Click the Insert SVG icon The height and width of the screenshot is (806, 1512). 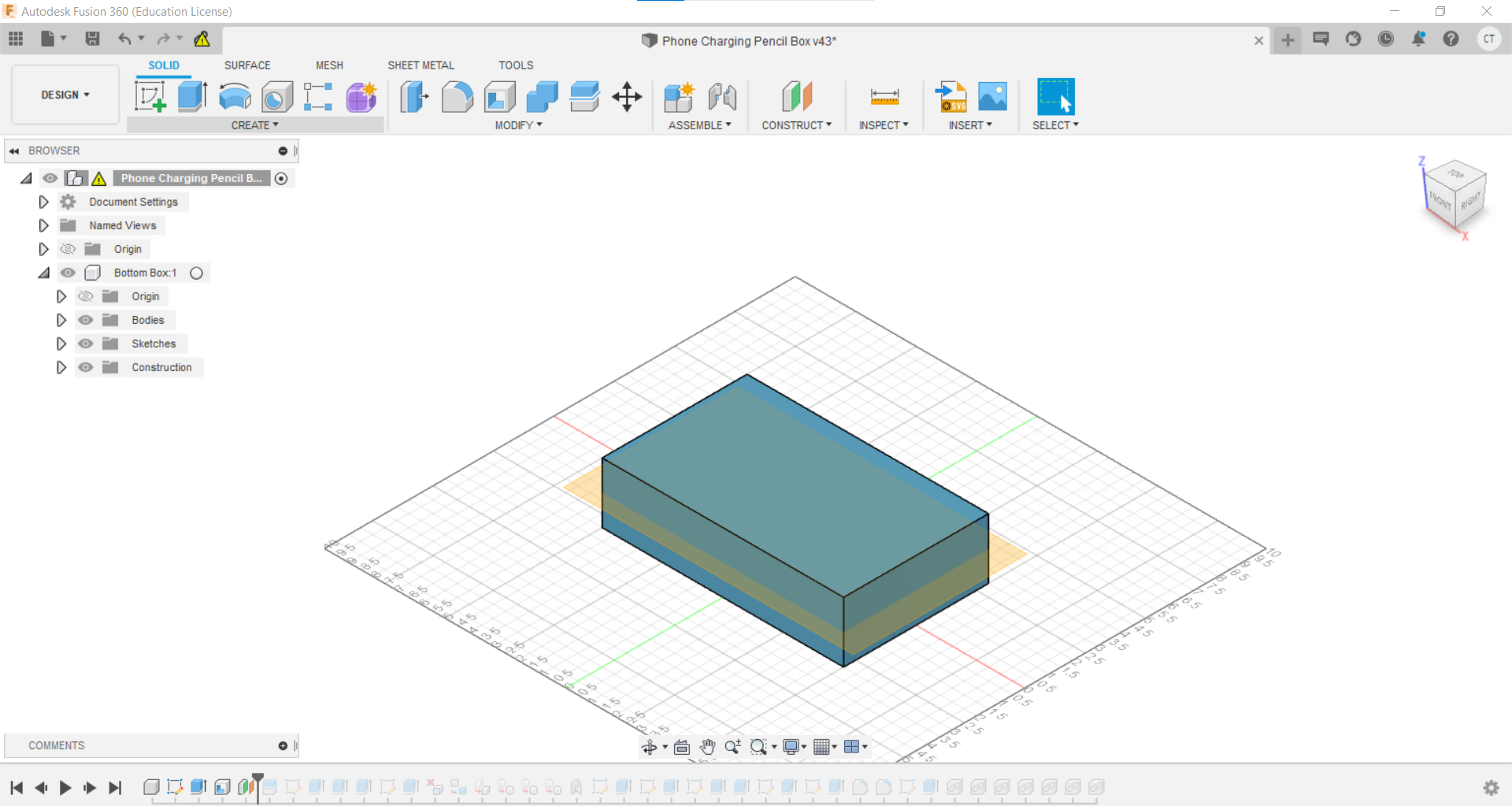pyautogui.click(x=951, y=97)
